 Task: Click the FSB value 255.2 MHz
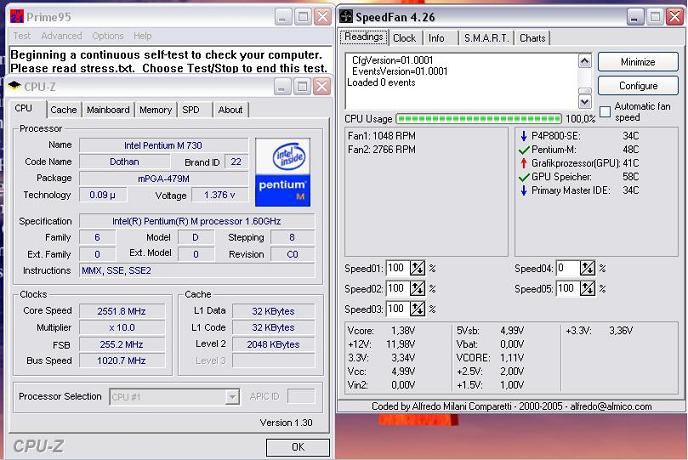122,345
